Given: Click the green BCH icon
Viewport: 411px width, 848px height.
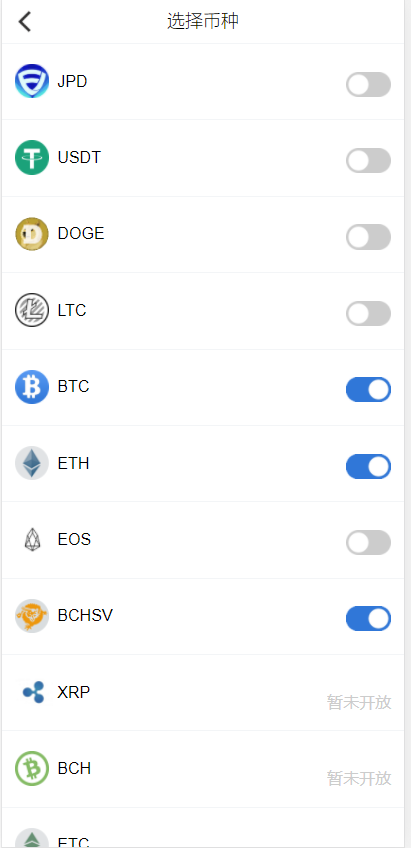Looking at the screenshot, I should click(32, 768).
